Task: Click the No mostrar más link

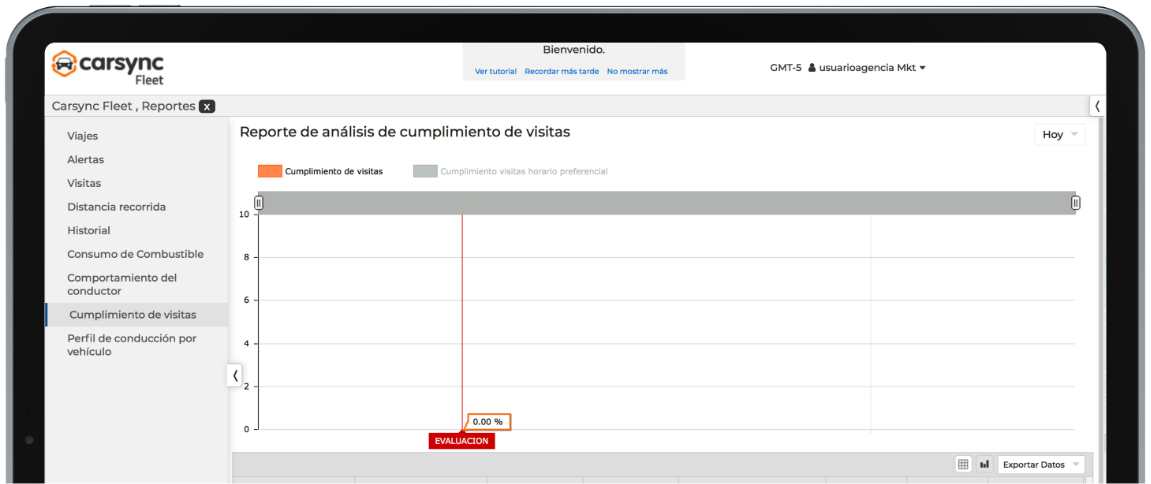Action: 637,72
